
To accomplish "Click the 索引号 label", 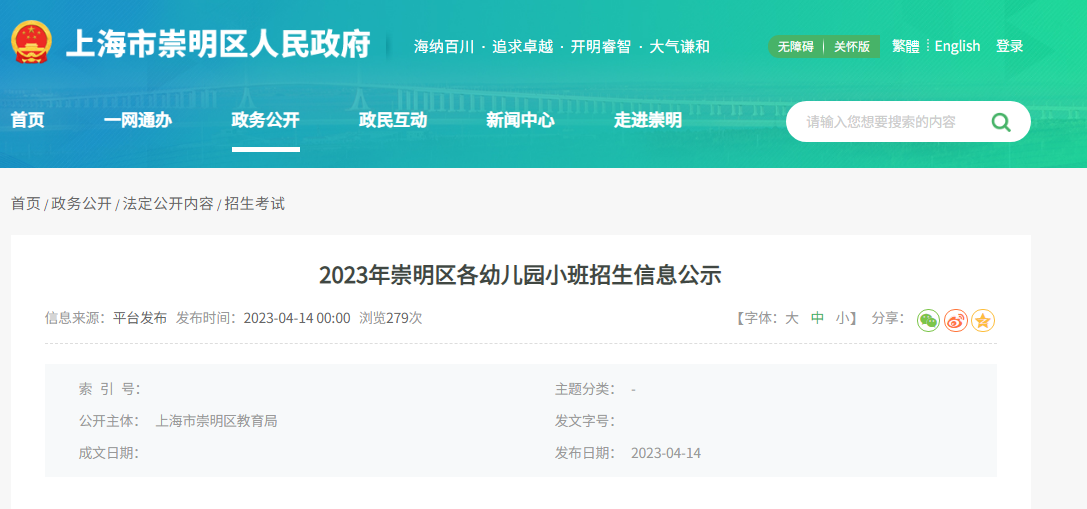I will [110, 389].
